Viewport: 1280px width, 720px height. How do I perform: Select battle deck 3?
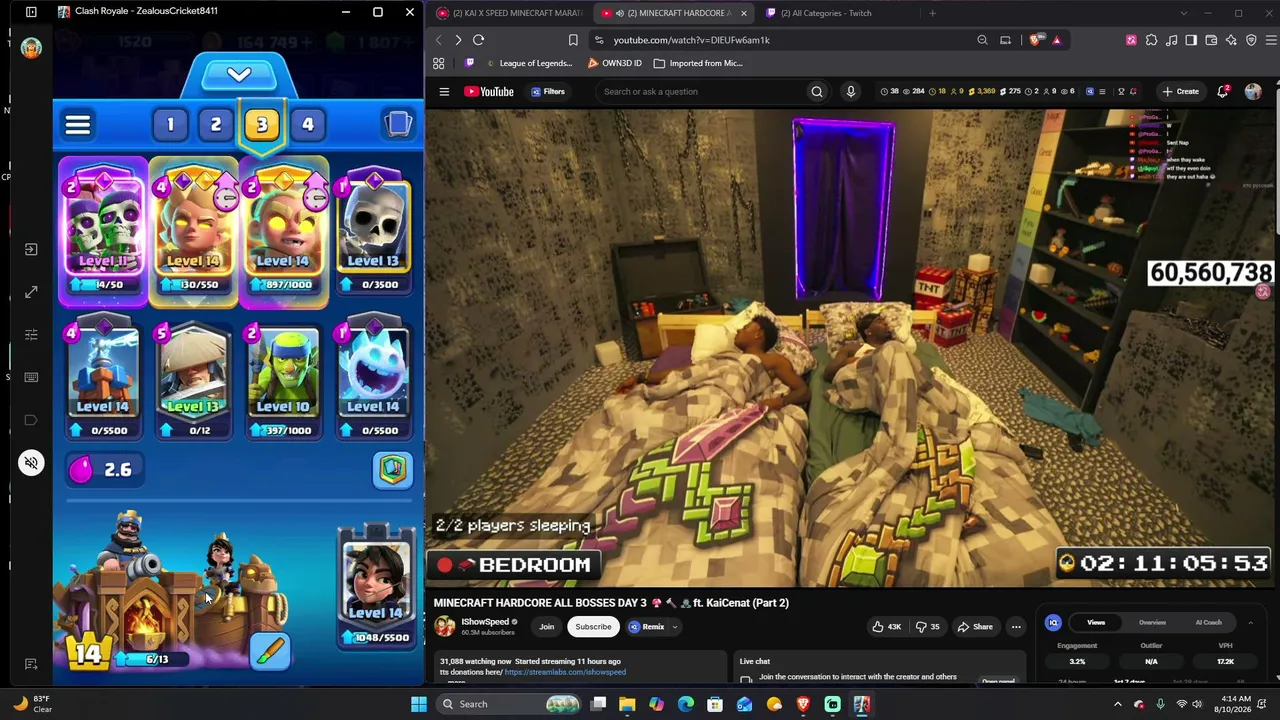(x=262, y=124)
